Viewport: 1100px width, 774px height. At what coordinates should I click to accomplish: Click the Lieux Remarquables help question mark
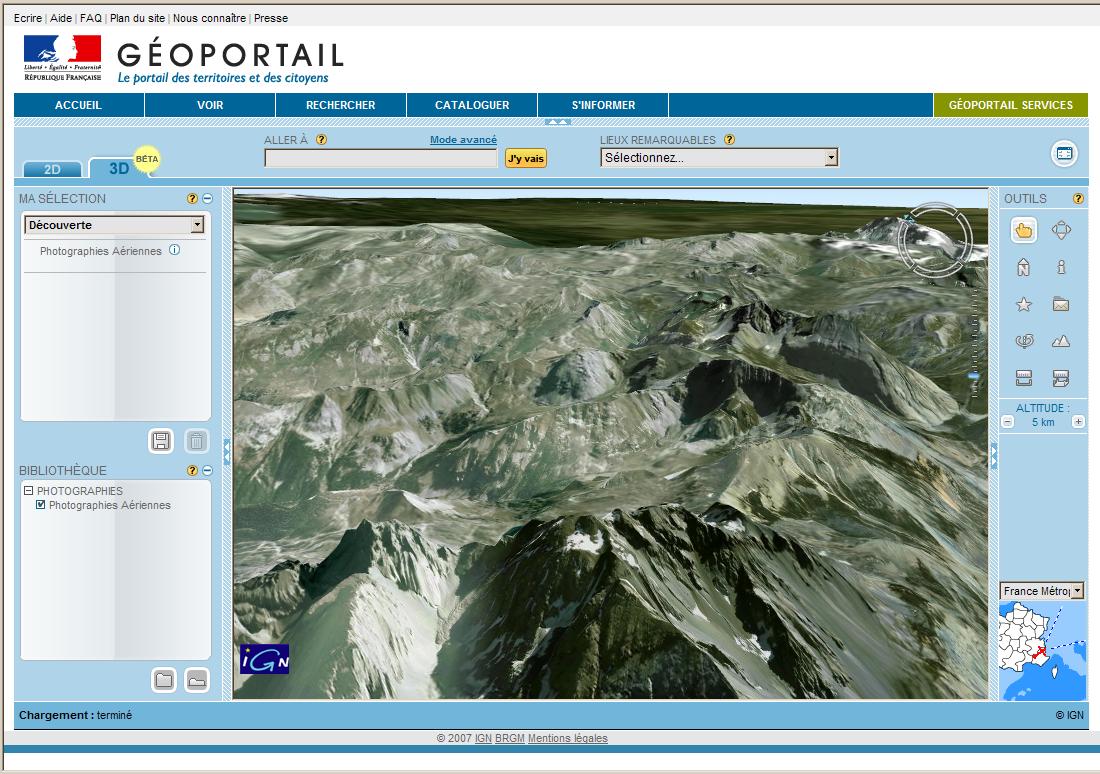point(730,139)
